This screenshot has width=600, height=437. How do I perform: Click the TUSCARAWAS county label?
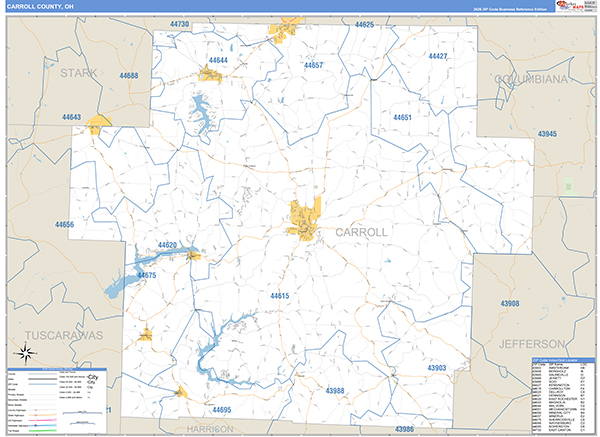pyautogui.click(x=64, y=336)
